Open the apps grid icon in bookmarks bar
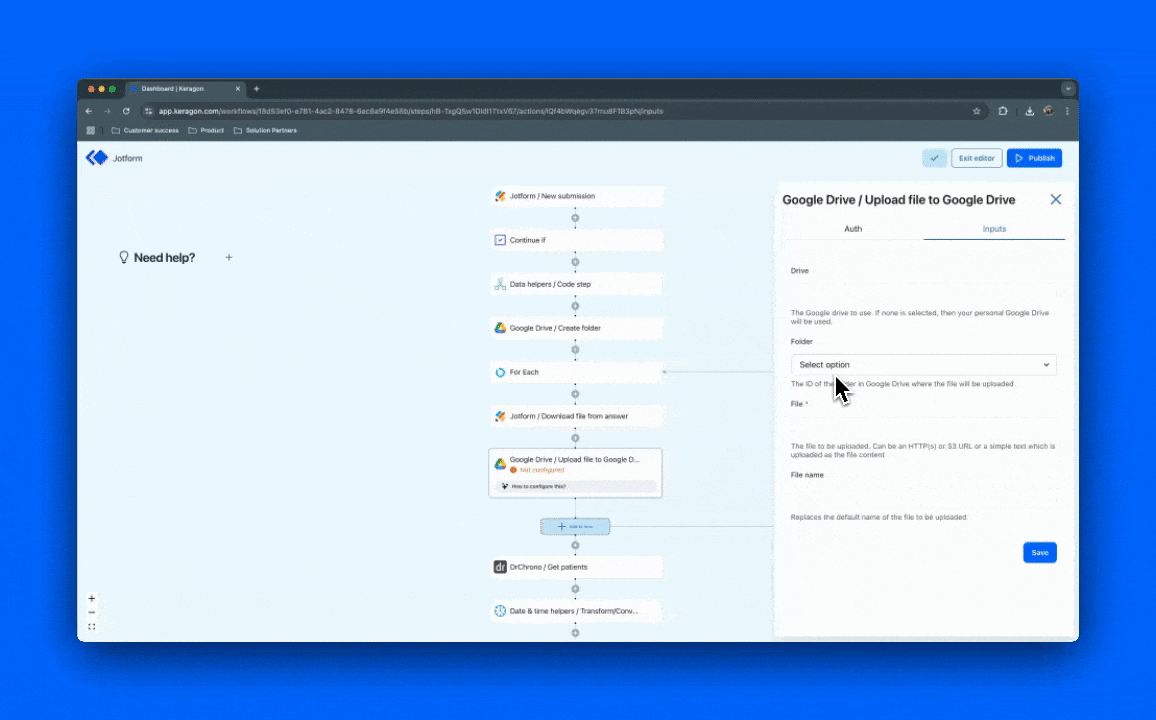Screen dimensions: 1156x720 tap(91, 130)
